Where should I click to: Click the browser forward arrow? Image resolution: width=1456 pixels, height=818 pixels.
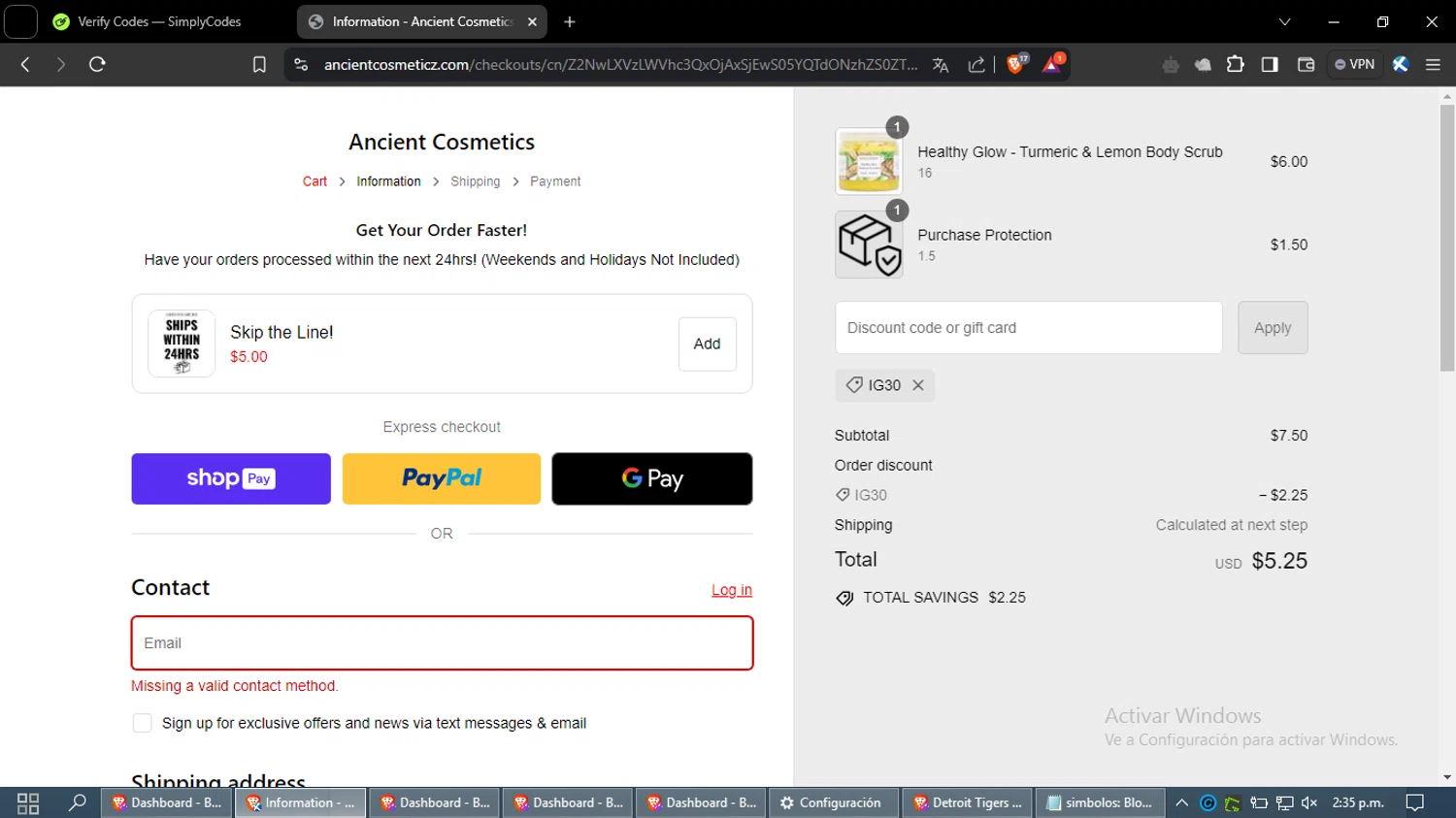coord(61,64)
